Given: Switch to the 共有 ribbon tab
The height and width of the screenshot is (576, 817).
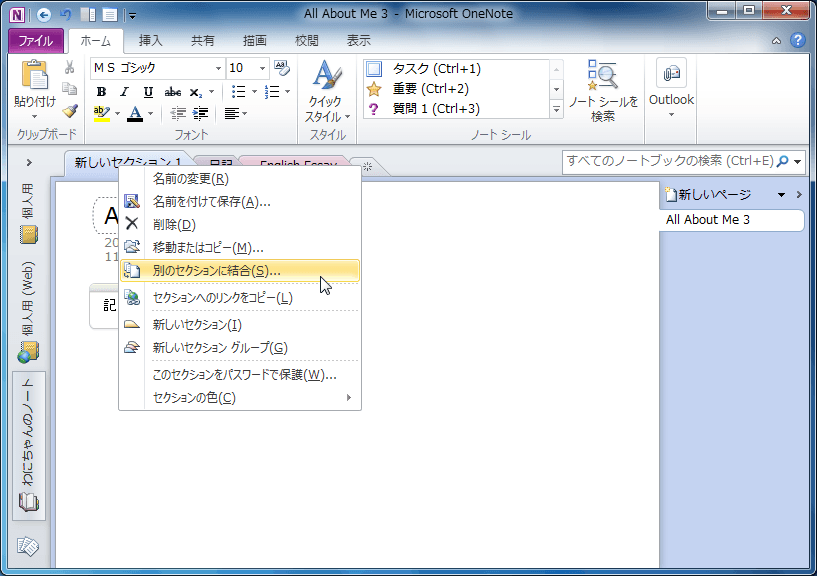Looking at the screenshot, I should click(x=203, y=41).
